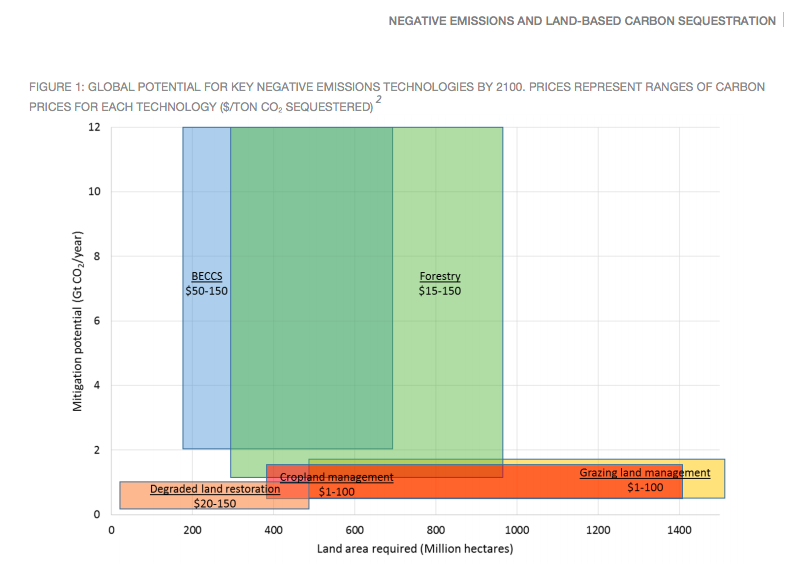Open footnote 2 superscript after the caption
The width and height of the screenshot is (787, 564).
click(379, 100)
